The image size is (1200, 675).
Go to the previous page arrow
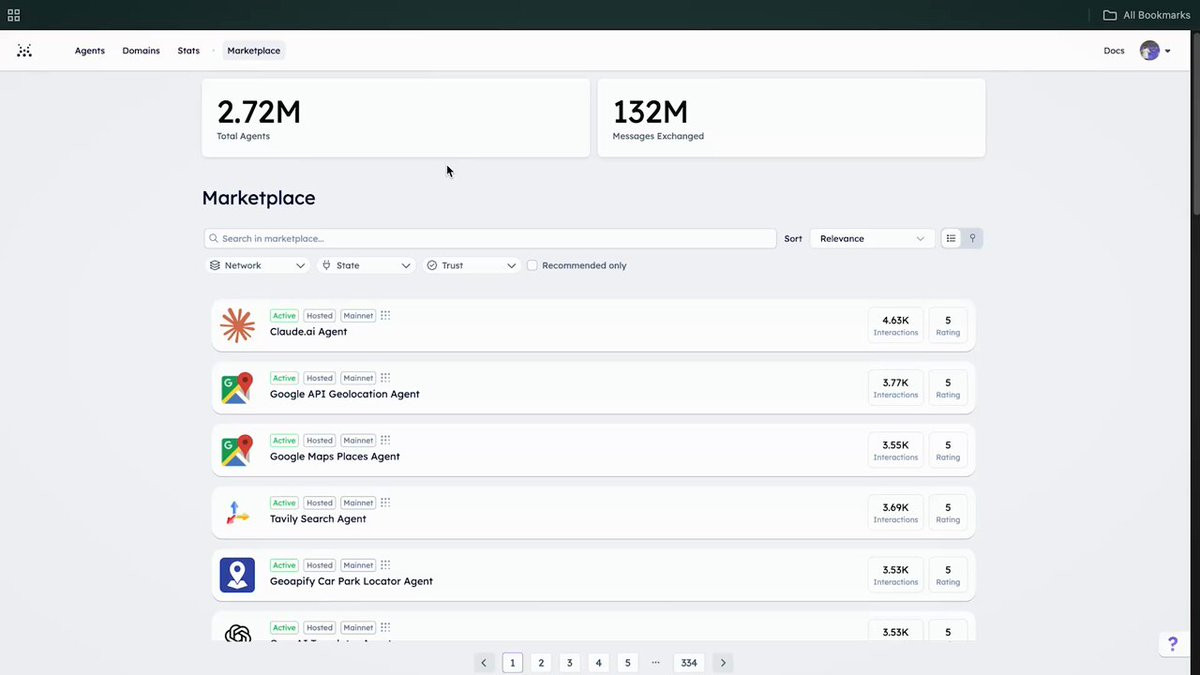pyautogui.click(x=484, y=662)
